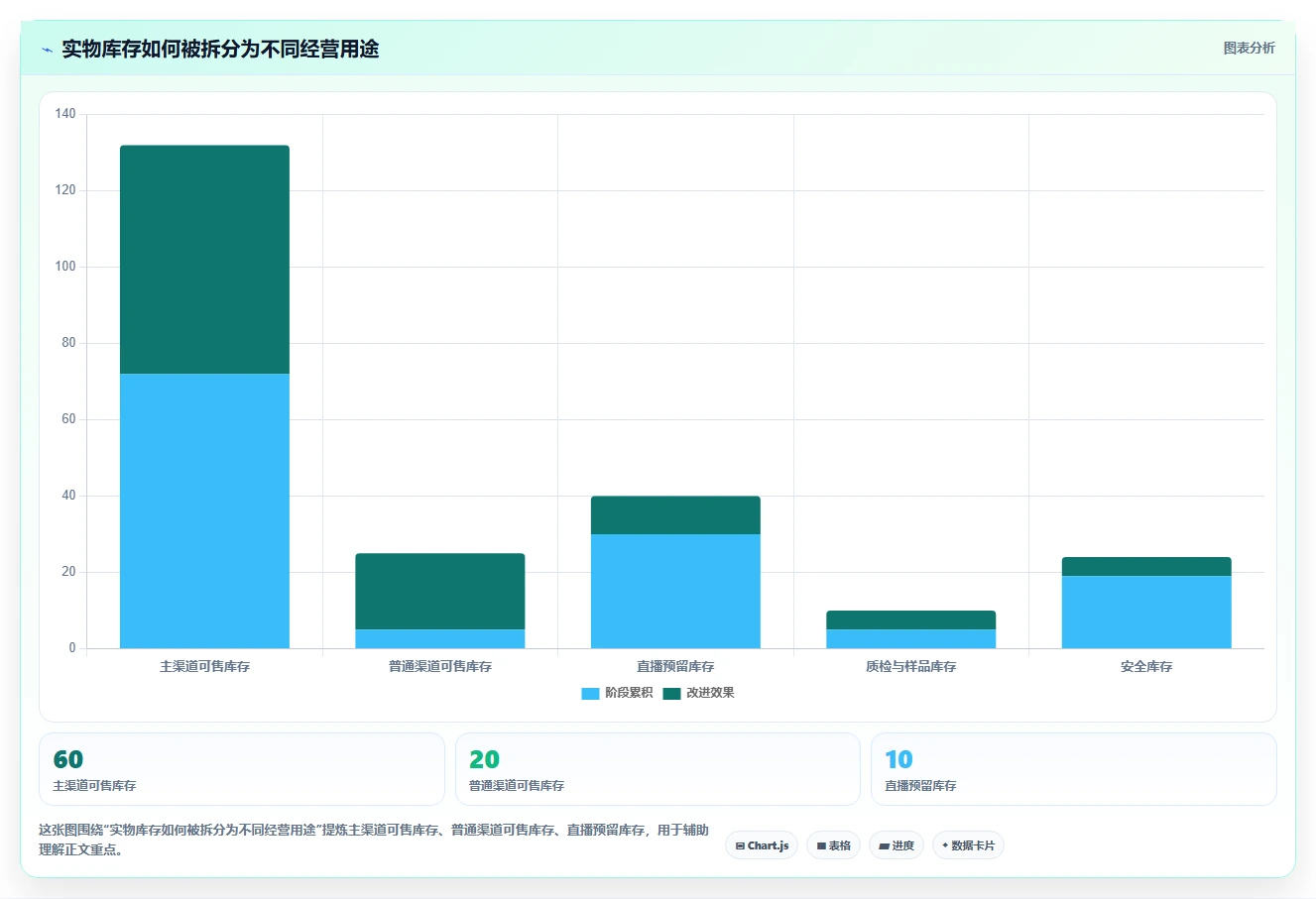1316x899 pixels.
Task: Click the 直播预留库存 caption under 10
Action: (x=920, y=786)
